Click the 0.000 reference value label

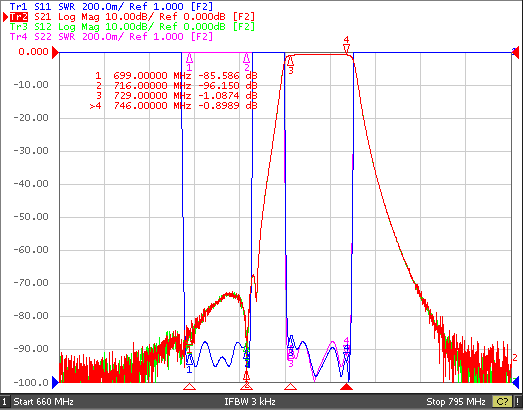(x=33, y=52)
